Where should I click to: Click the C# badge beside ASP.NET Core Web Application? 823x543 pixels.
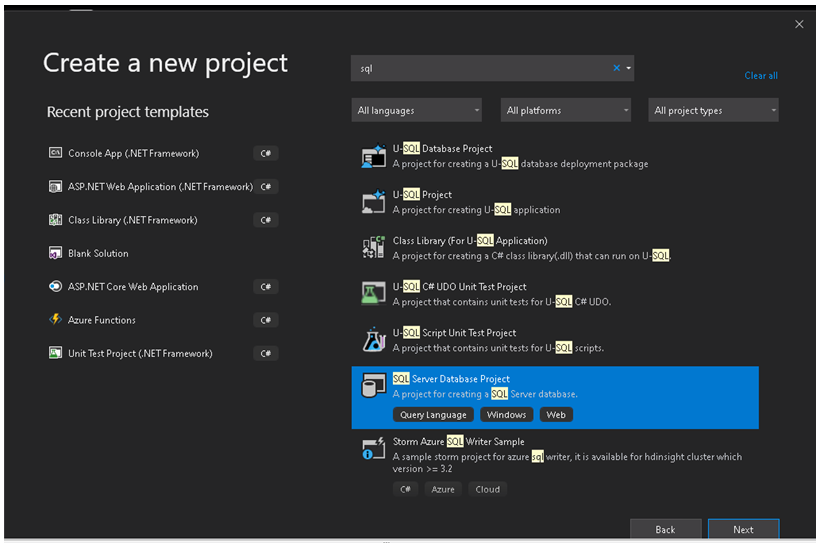coord(266,286)
